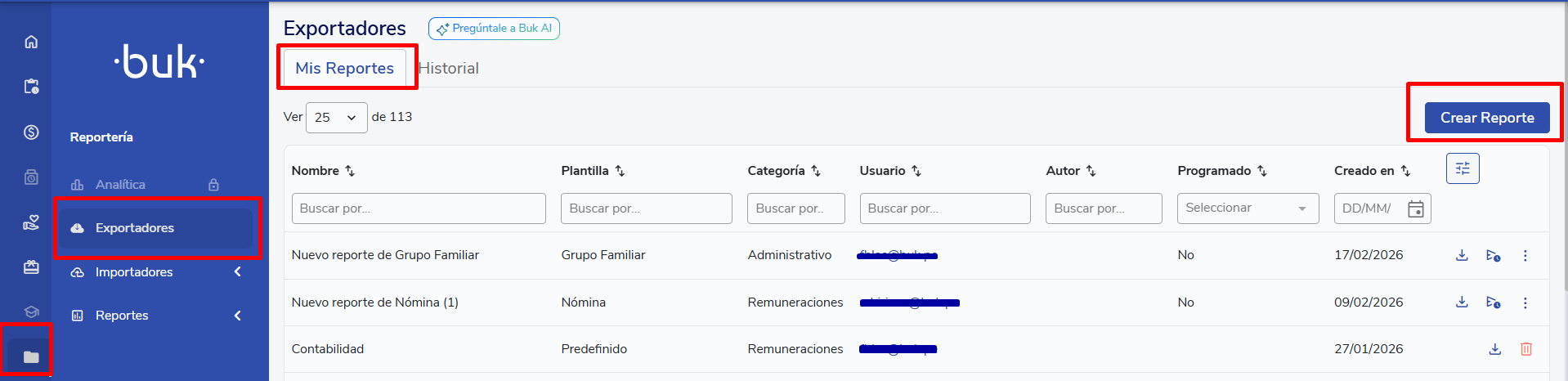Screen dimensions: 1568x381
Task: Focus the Nombre search input field
Action: (418, 208)
